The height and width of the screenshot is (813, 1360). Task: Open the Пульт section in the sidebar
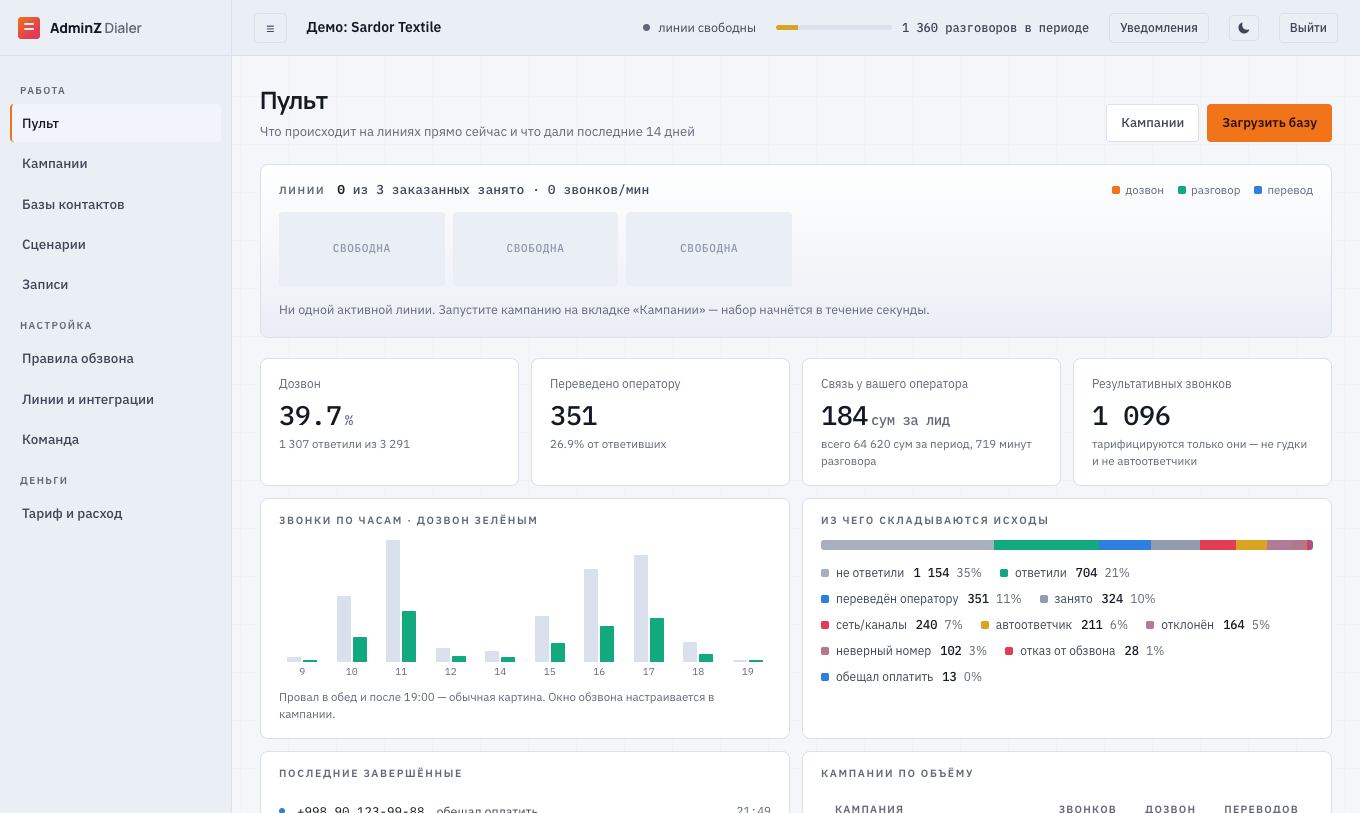tap(116, 123)
